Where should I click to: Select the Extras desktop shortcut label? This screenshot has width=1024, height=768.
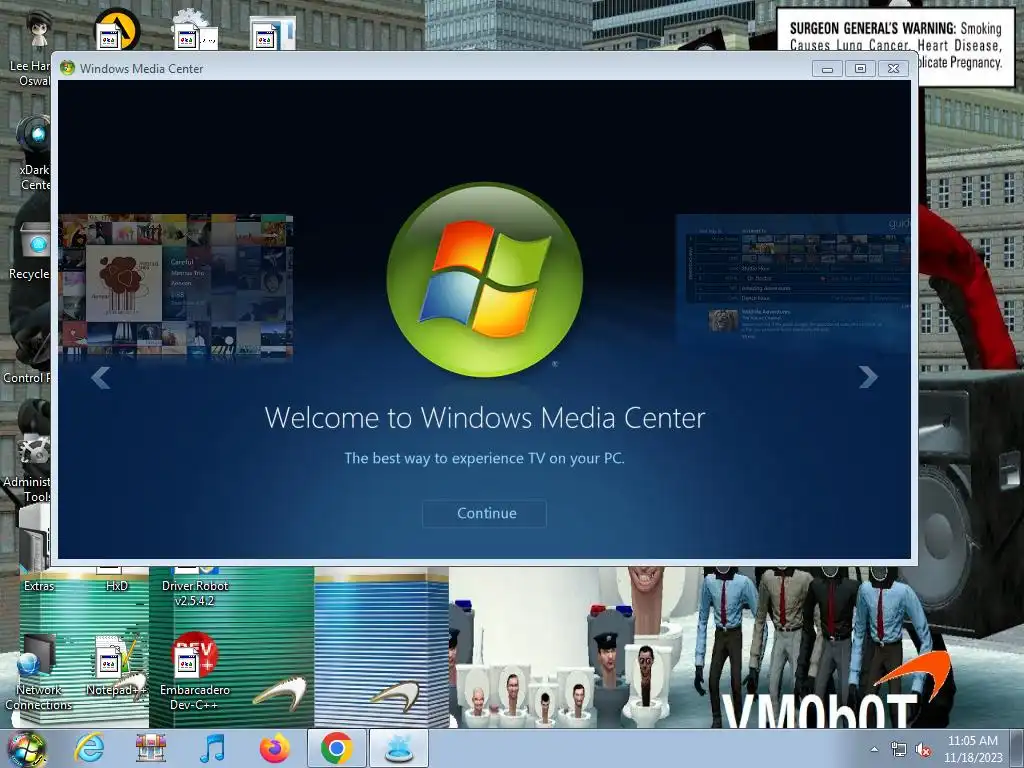pos(39,586)
